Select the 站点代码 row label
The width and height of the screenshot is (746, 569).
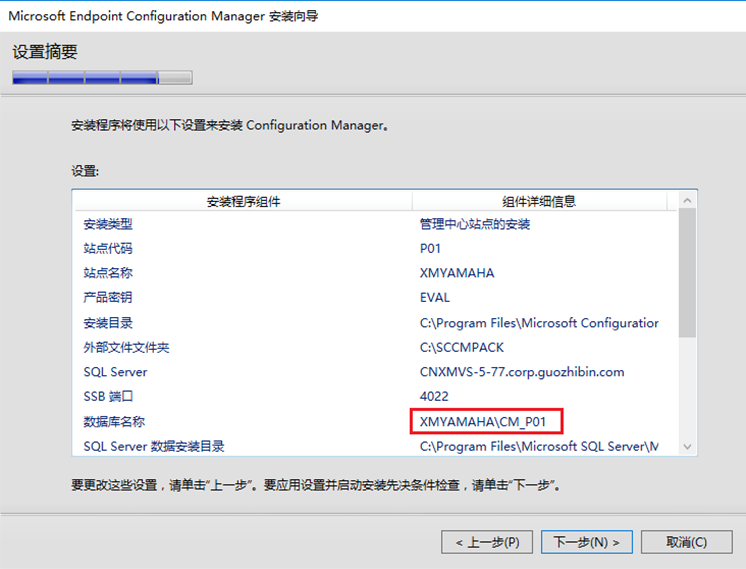coord(108,248)
